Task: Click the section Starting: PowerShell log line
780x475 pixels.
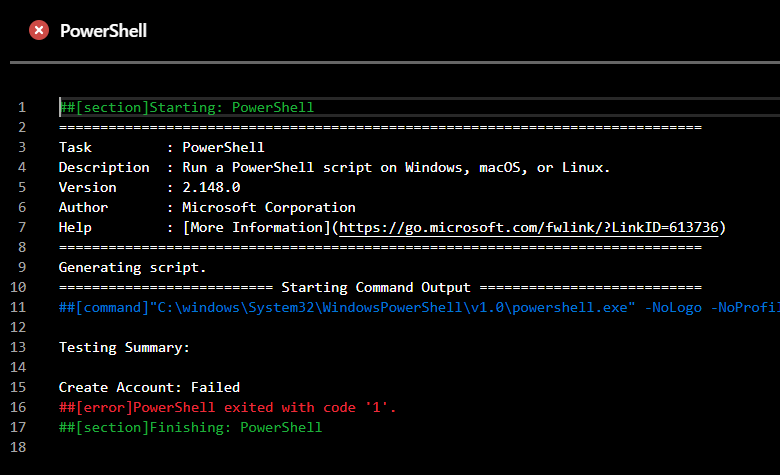Action: (x=187, y=107)
